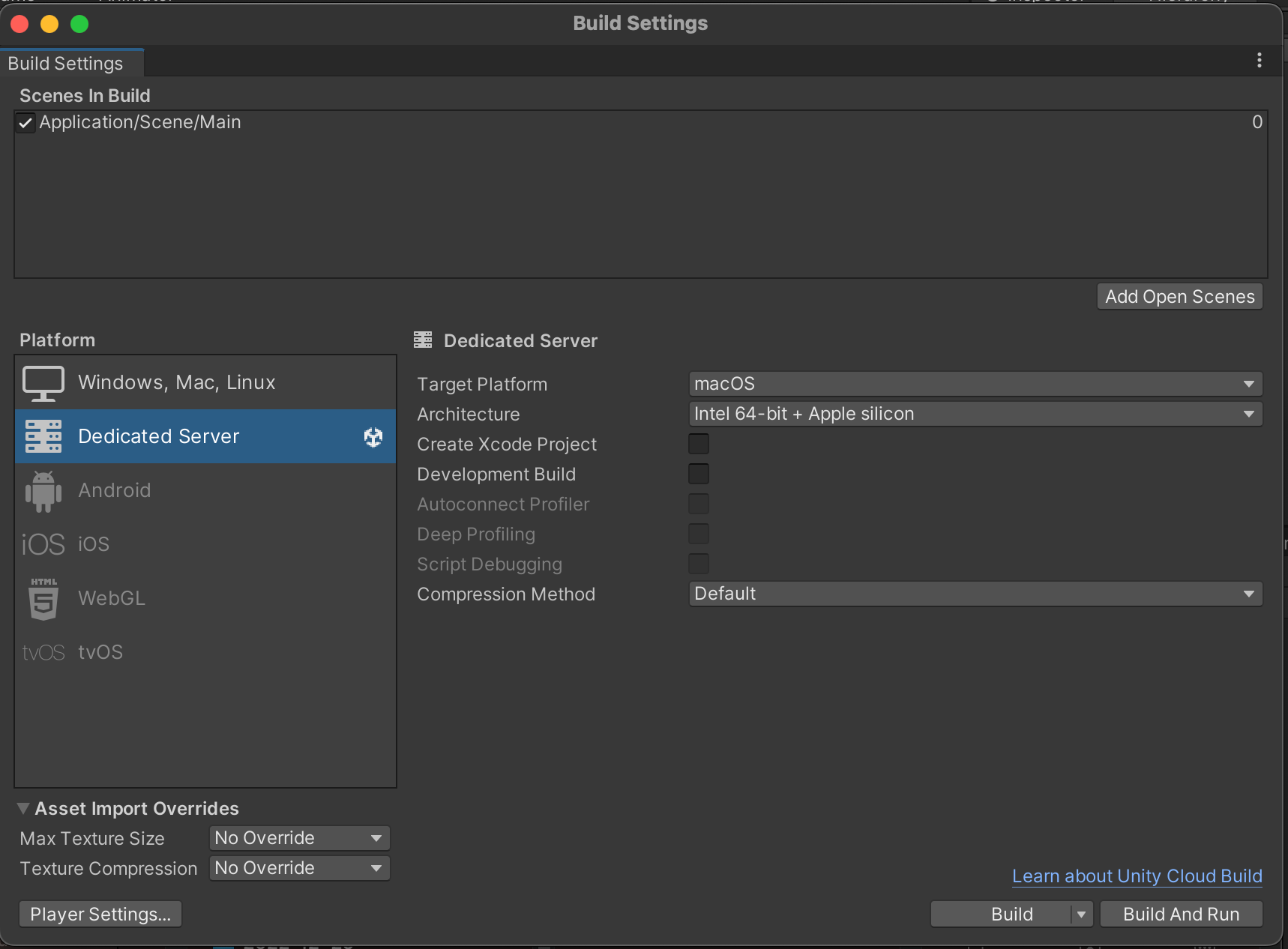Click the Max Texture Size label

point(92,838)
